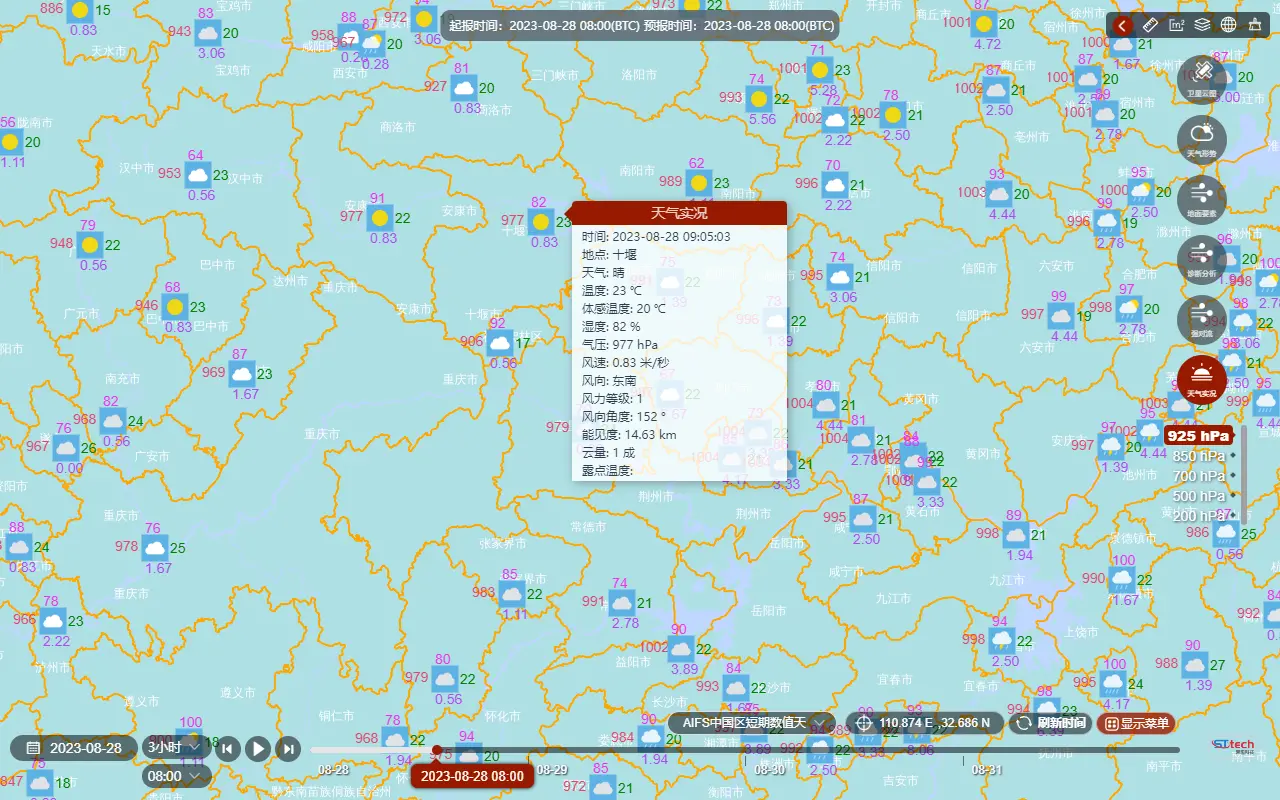
Task: Switch to the 500 hPa pressure level
Action: (x=1197, y=495)
